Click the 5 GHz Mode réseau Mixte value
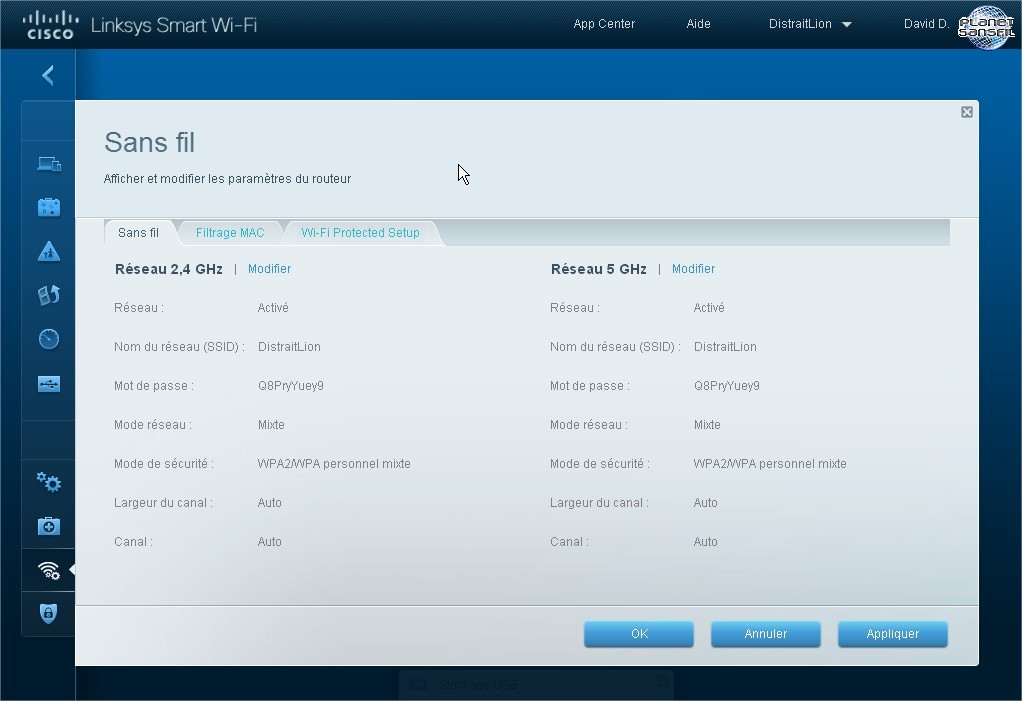The width and height of the screenshot is (1022, 701). (x=707, y=425)
